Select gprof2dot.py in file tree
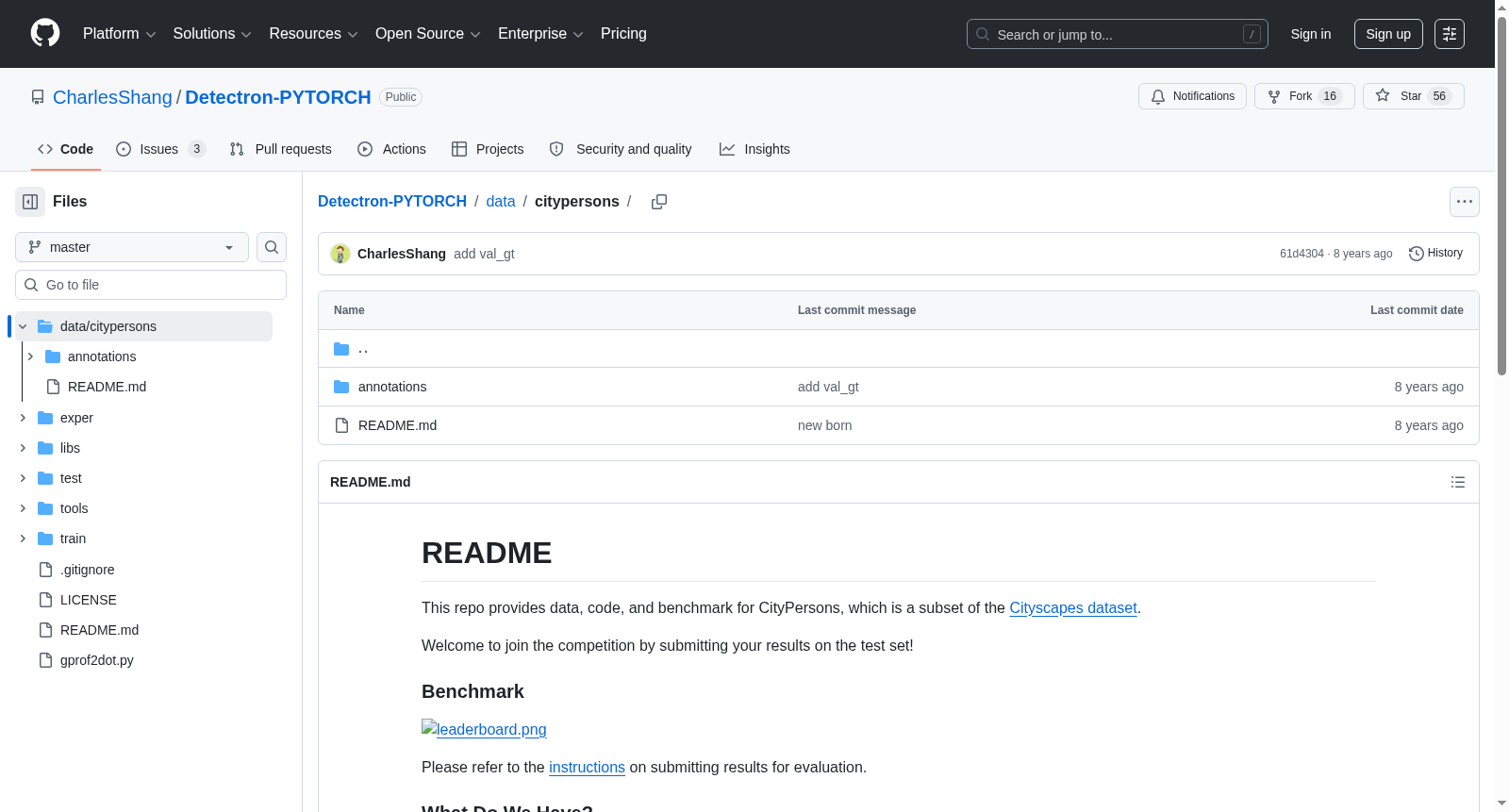 pos(97,660)
